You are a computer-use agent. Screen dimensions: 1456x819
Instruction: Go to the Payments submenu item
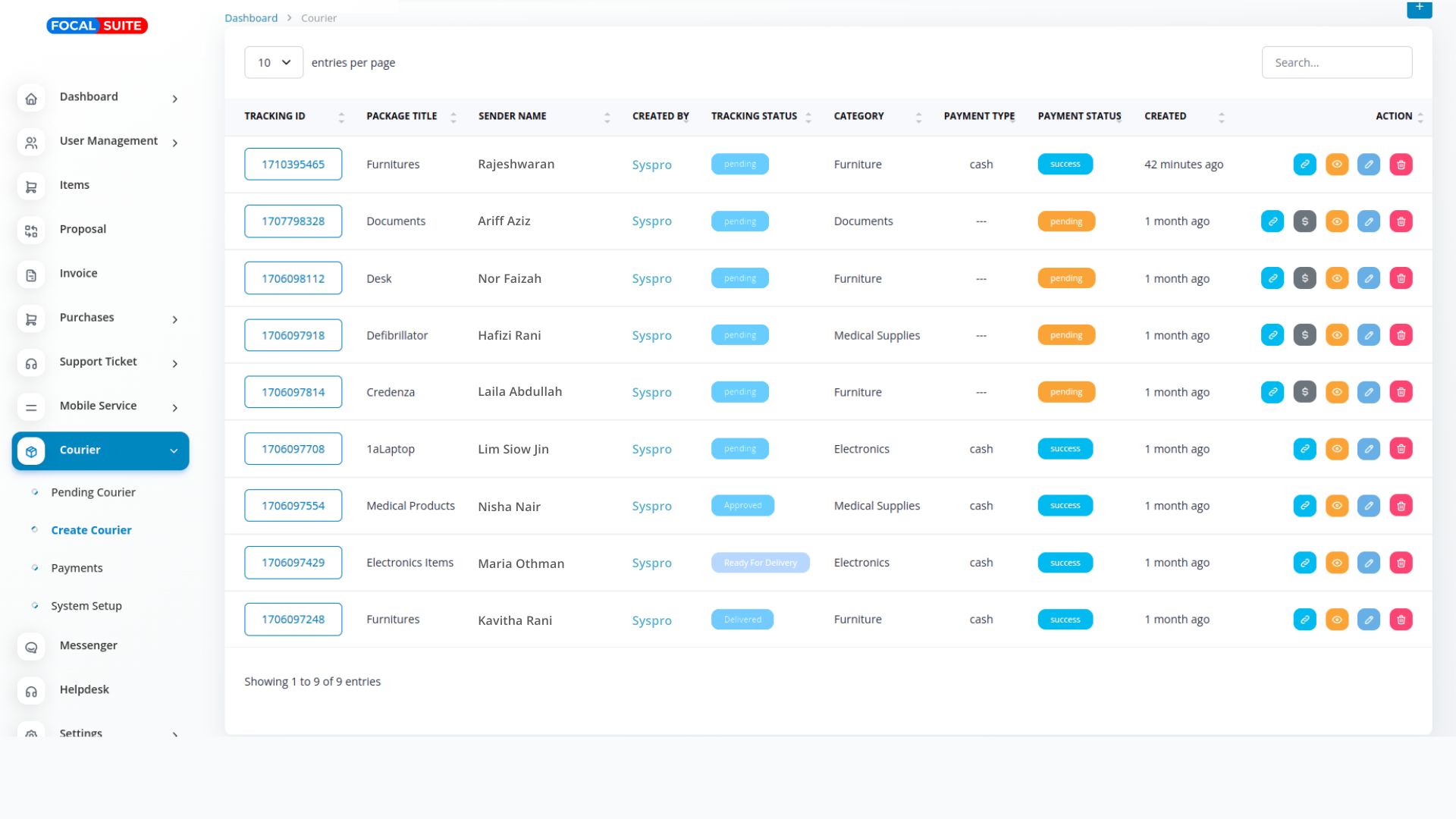77,568
